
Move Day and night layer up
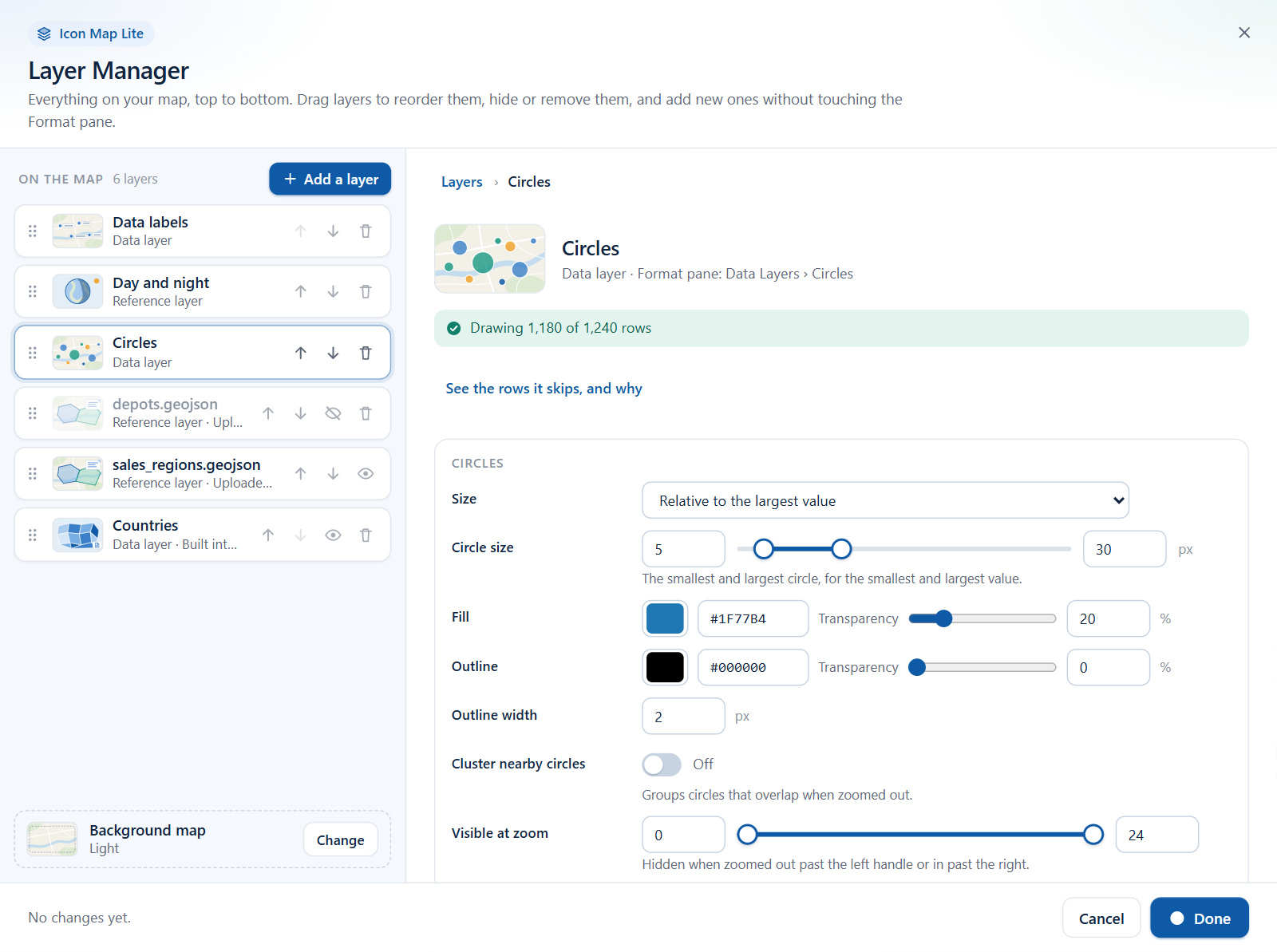click(301, 292)
